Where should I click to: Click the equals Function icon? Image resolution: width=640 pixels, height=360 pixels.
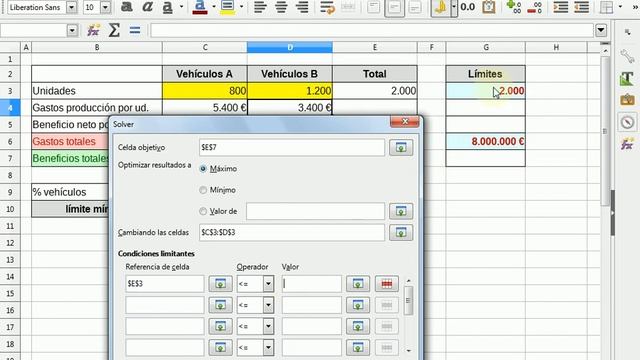(x=135, y=30)
